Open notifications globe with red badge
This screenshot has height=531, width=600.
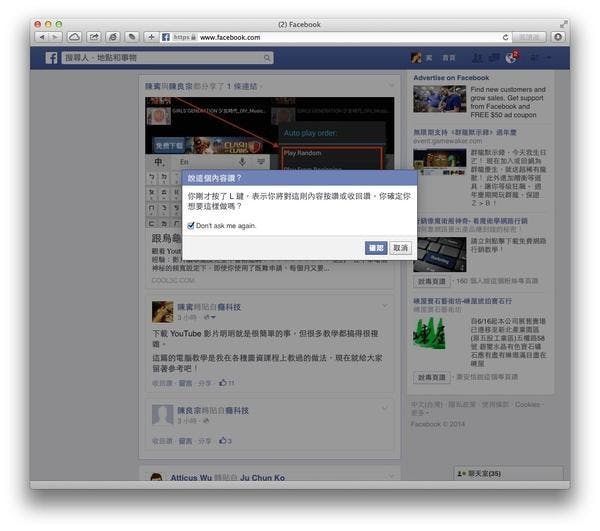click(511, 57)
